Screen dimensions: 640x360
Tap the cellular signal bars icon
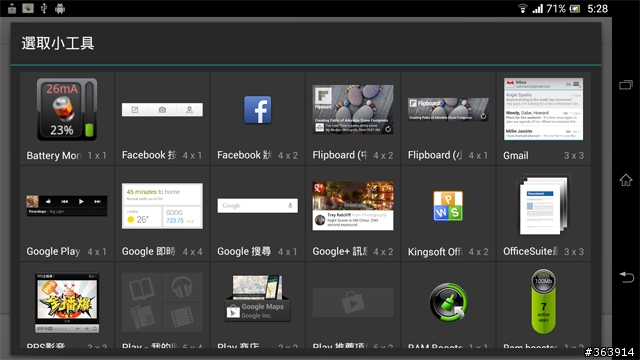click(x=537, y=9)
